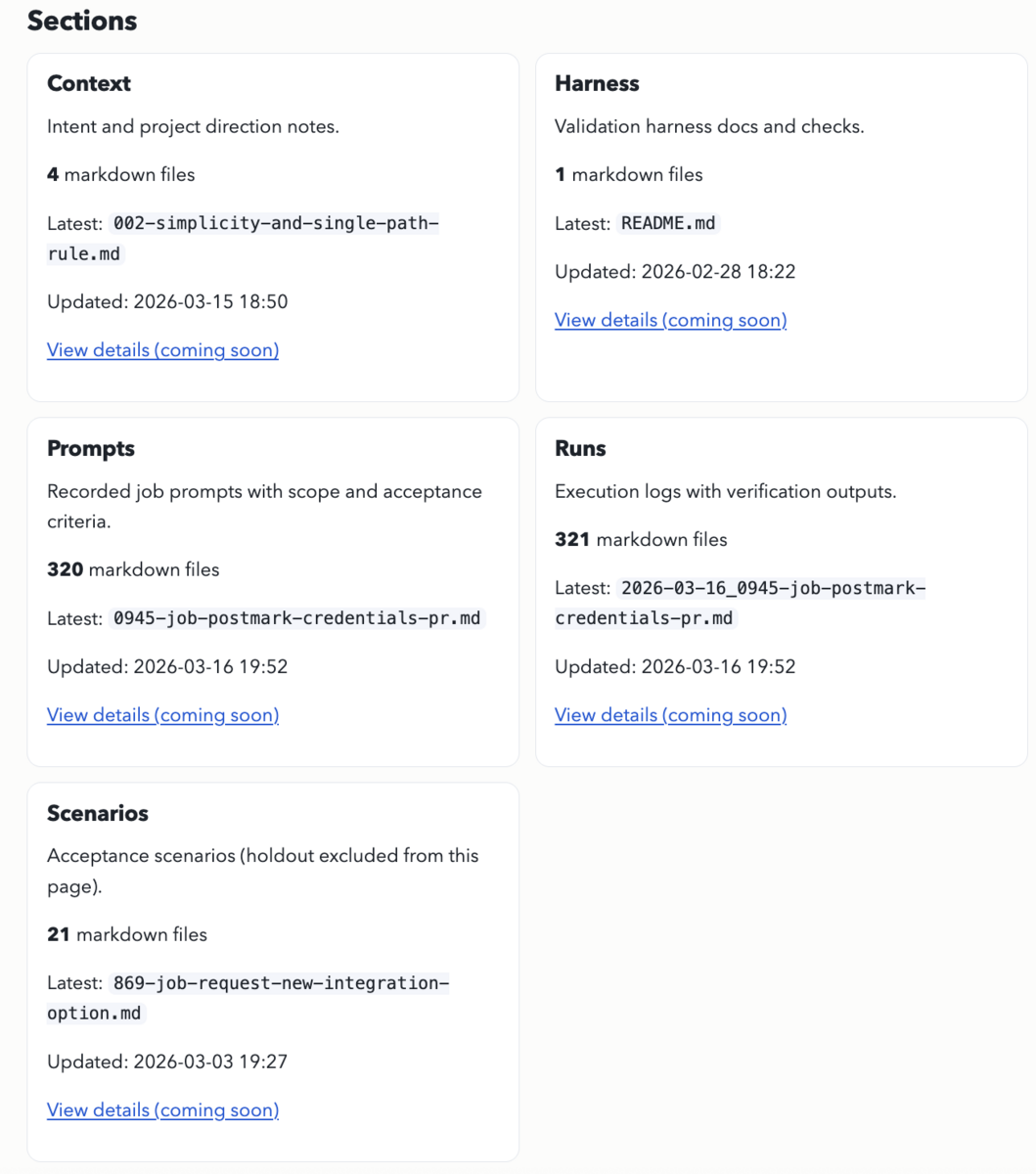This screenshot has width=1036, height=1174.
Task: Open View details in the Harness card
Action: point(670,320)
